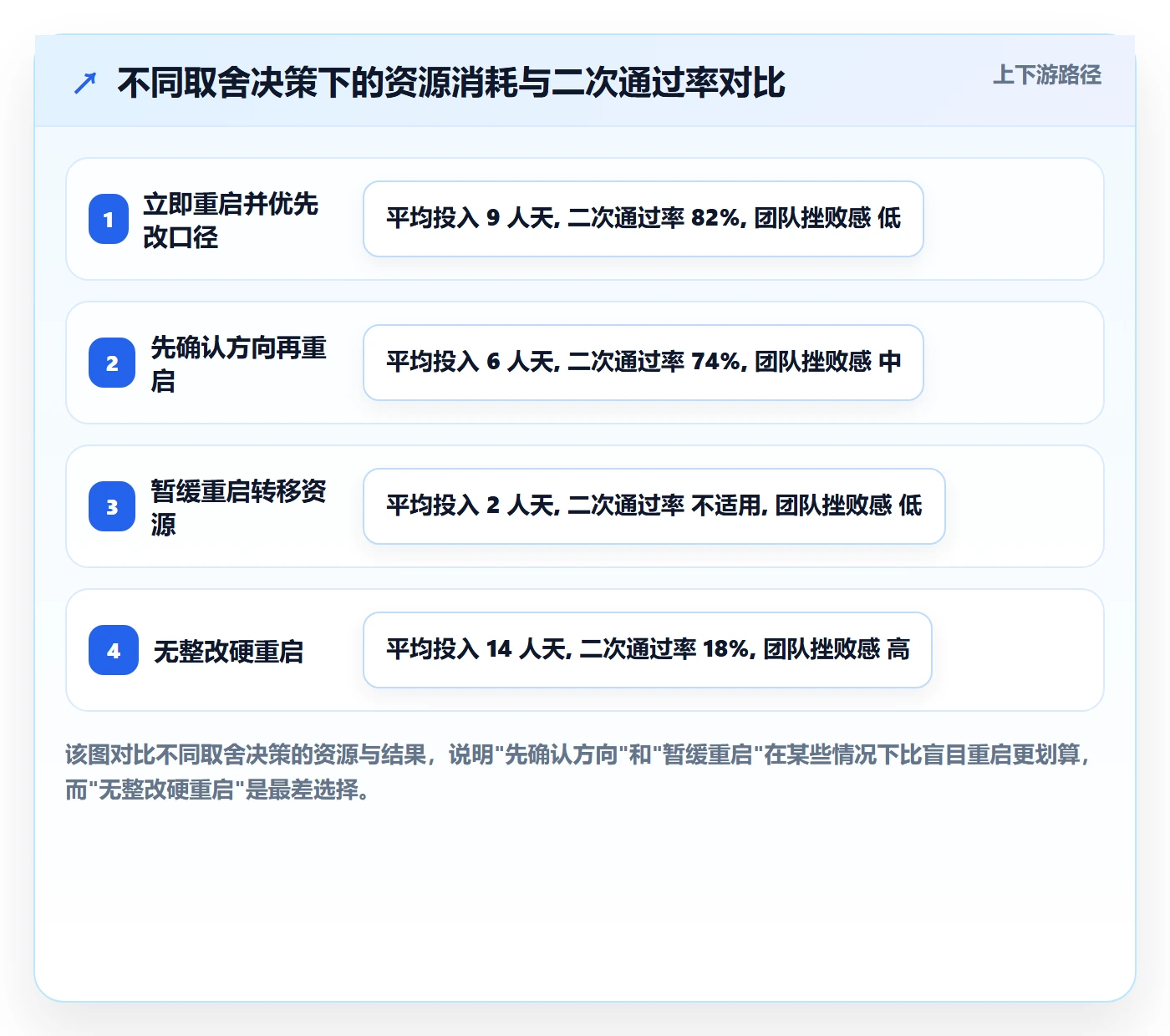This screenshot has width=1170, height=1036.
Task: Select the number 4 badge
Action: point(114,650)
